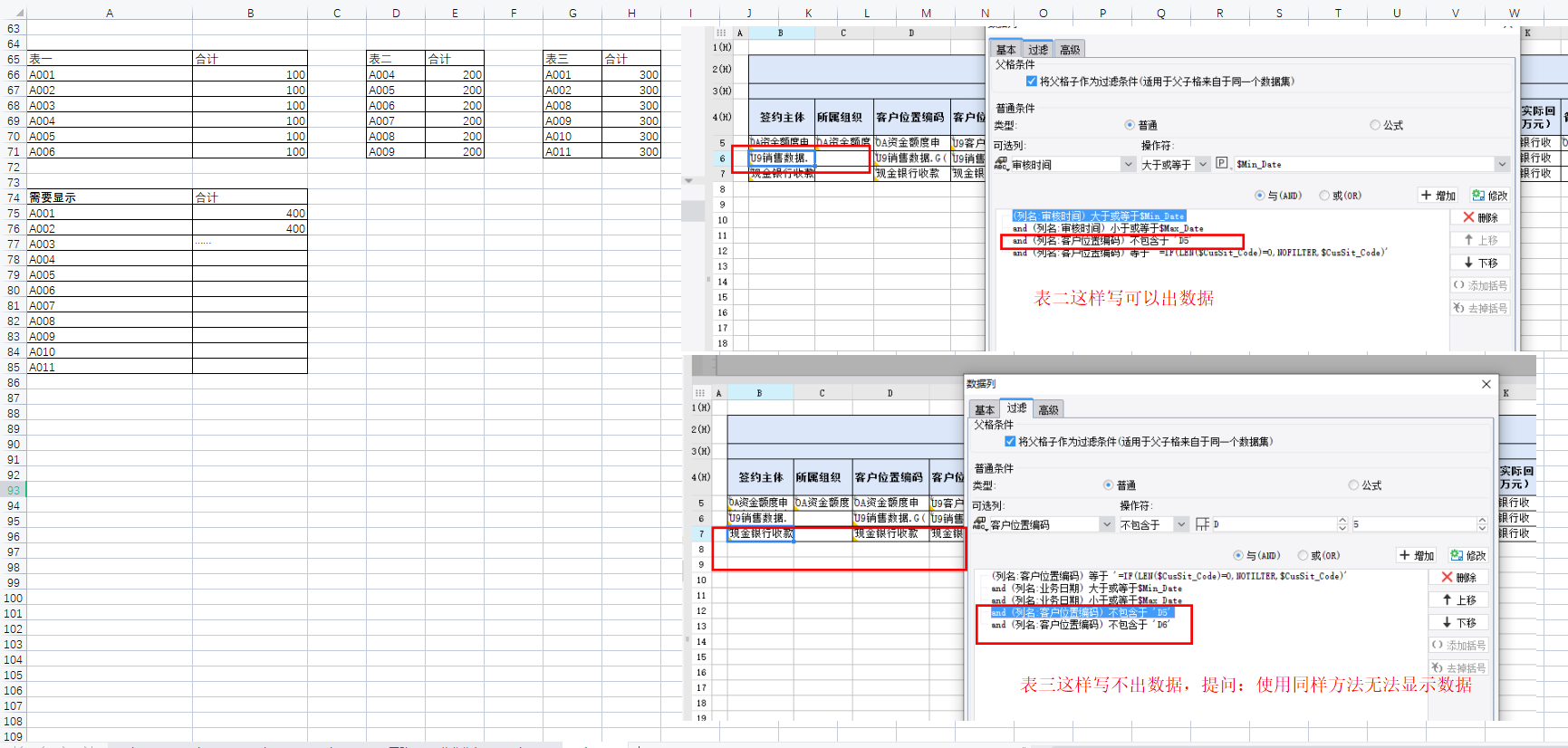Select 普通 type in the 数据列 dialog

[x=1108, y=485]
